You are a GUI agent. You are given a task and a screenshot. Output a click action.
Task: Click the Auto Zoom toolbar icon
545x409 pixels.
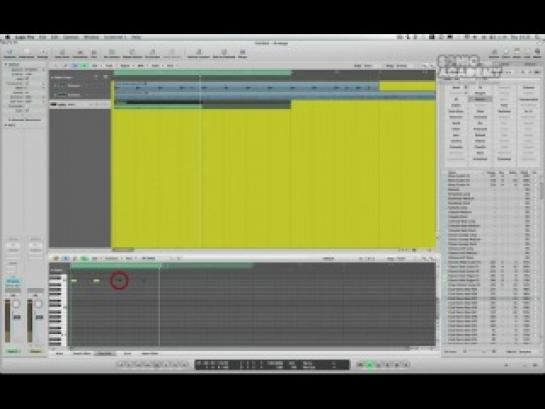pyautogui.click(x=62, y=53)
